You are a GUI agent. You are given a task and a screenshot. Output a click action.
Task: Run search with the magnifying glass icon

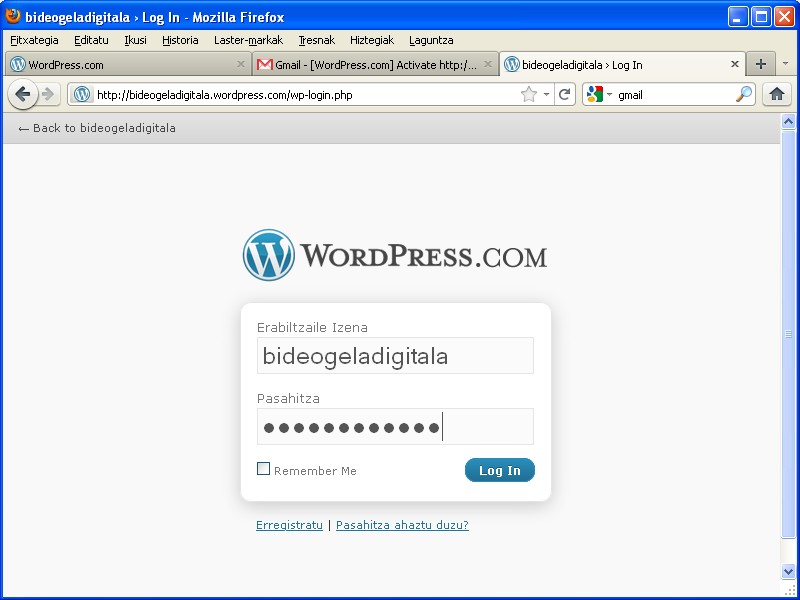pos(744,94)
